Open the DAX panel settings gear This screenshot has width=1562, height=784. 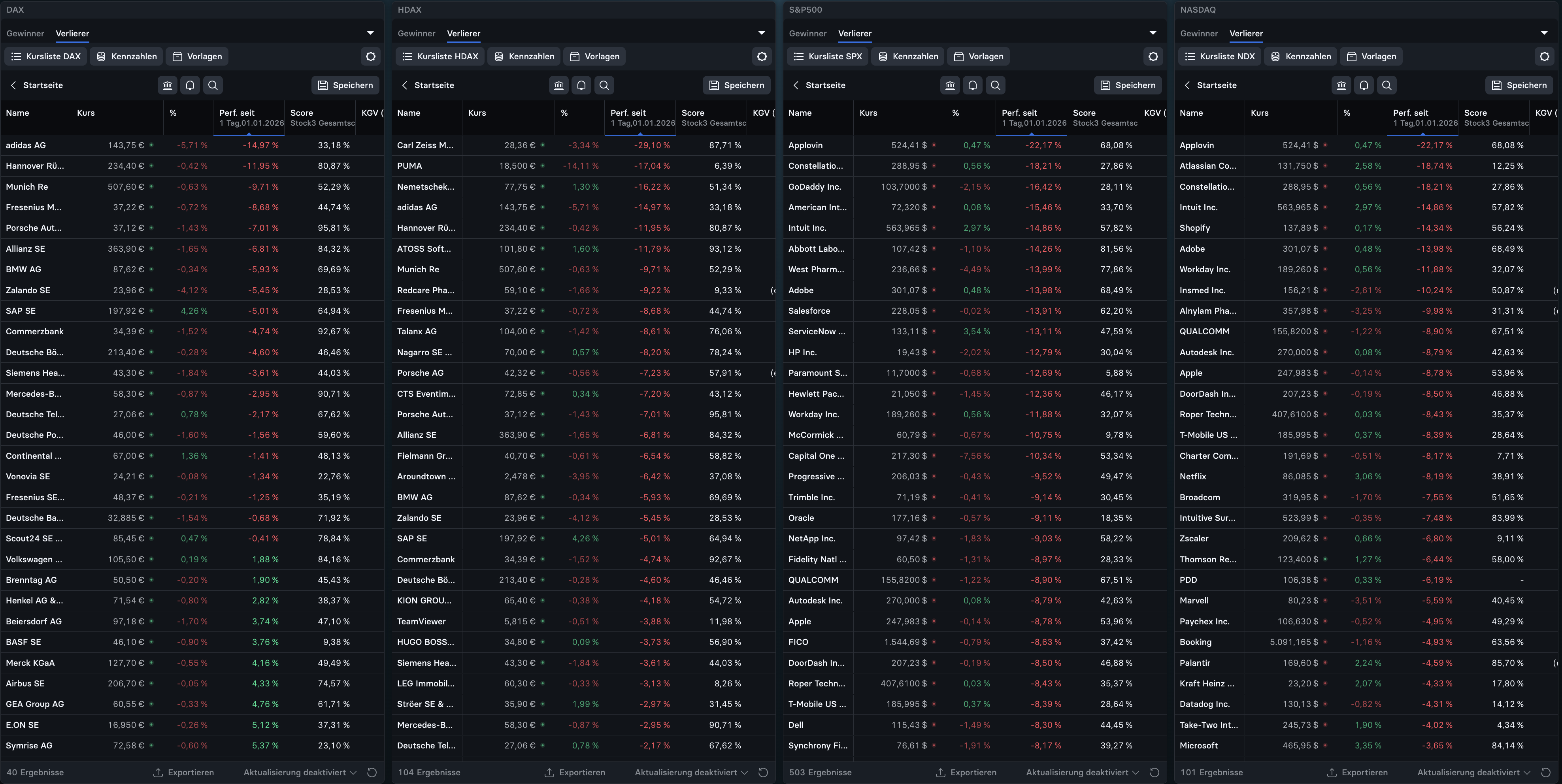(x=370, y=57)
